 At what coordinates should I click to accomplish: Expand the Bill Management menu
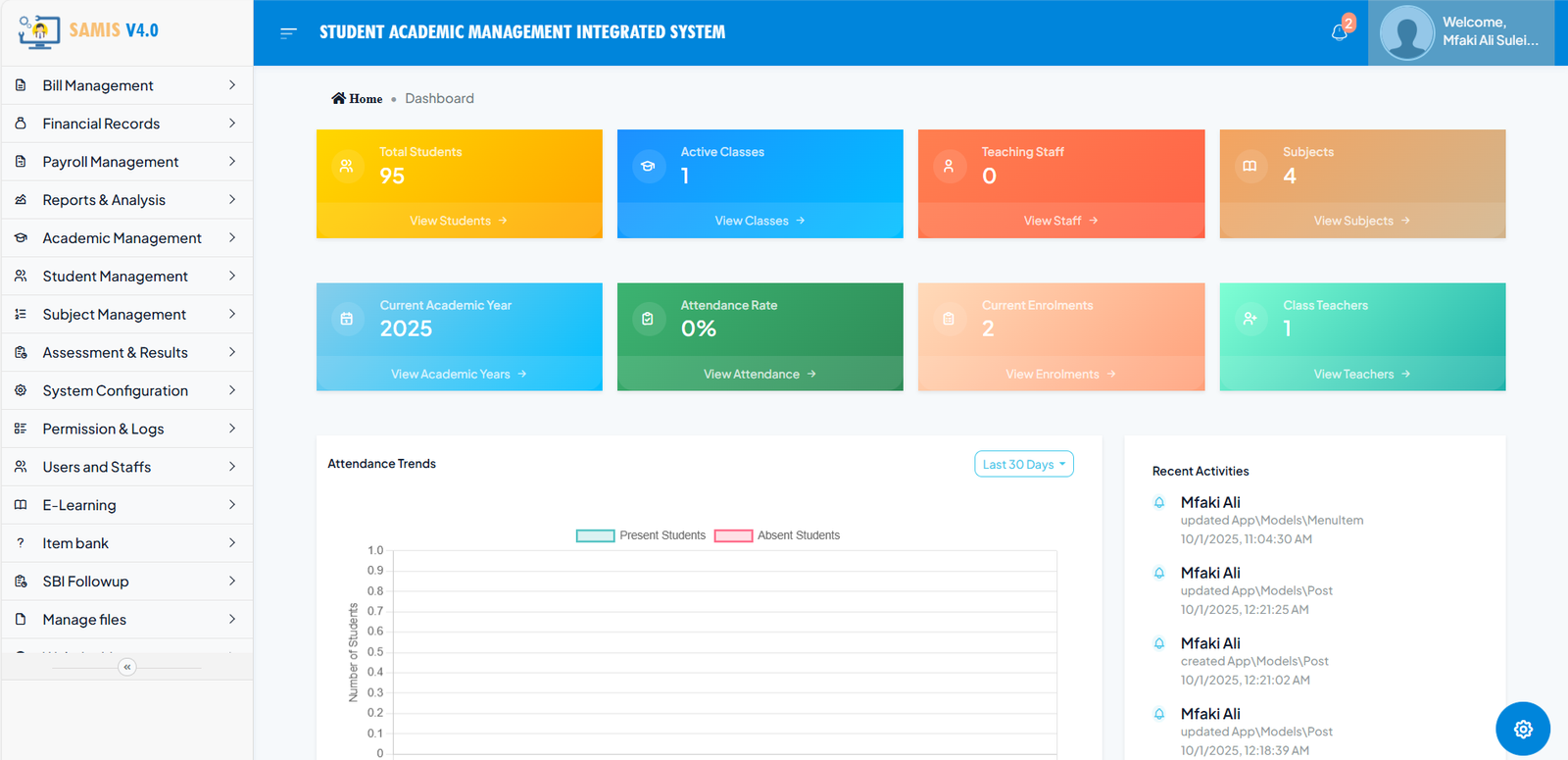pyautogui.click(x=126, y=85)
